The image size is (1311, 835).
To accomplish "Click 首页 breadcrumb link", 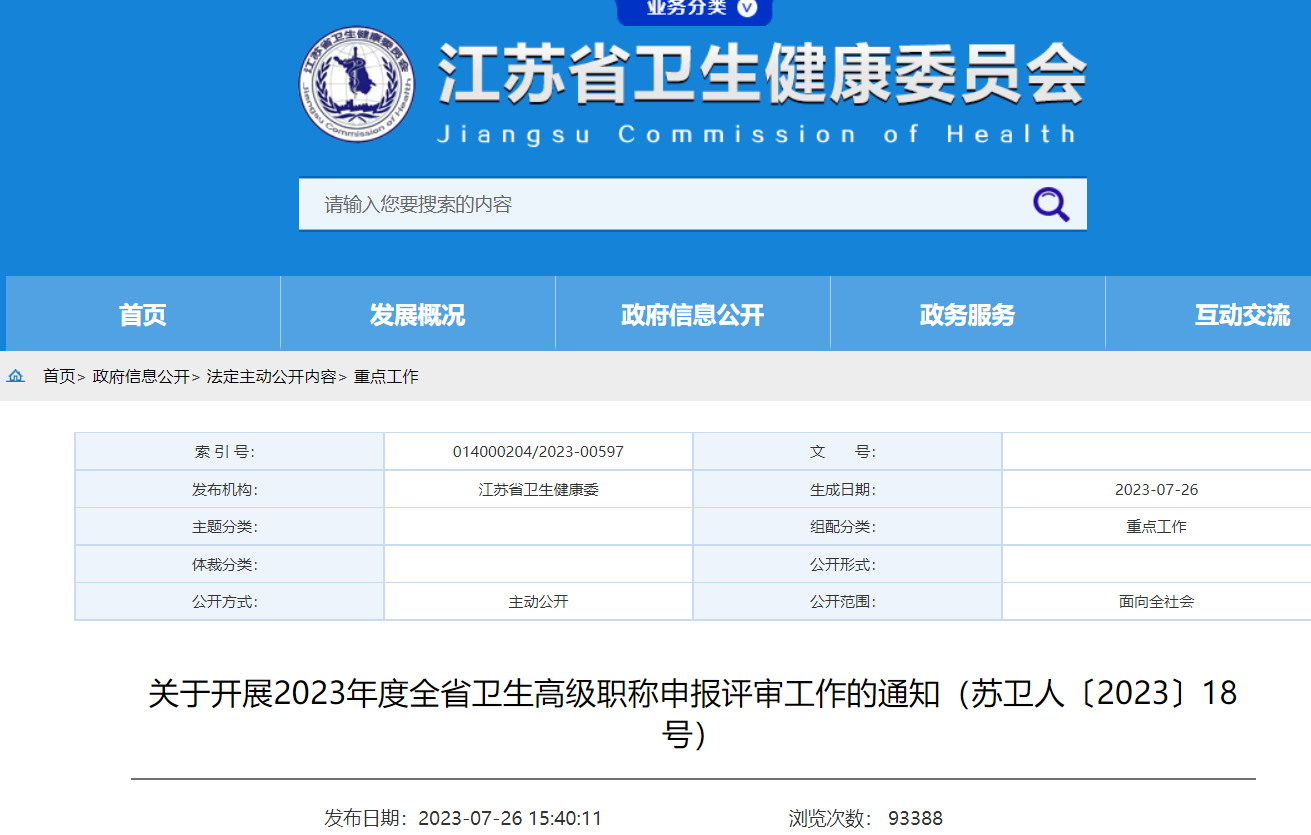I will point(58,377).
